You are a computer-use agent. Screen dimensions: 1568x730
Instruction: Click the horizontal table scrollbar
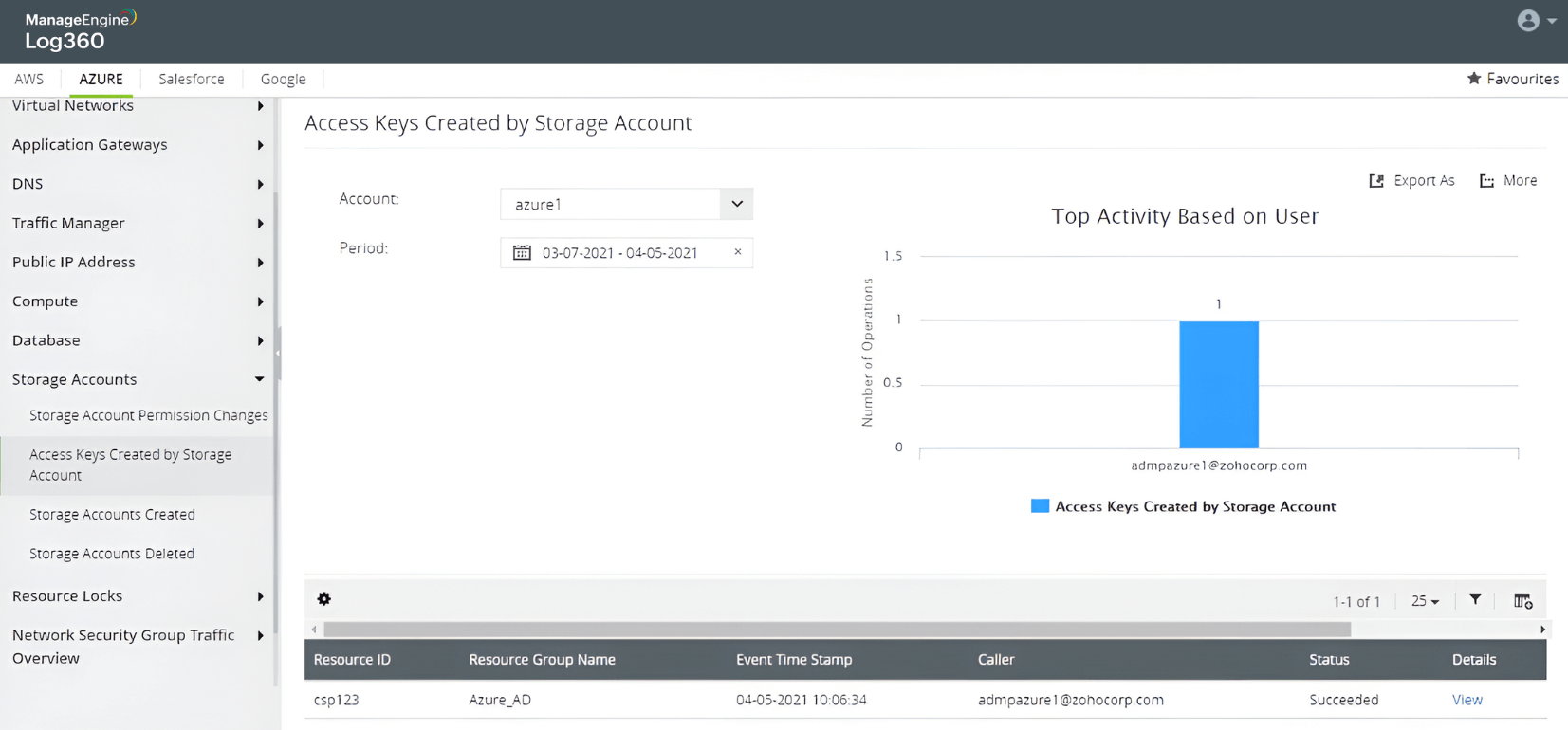835,630
